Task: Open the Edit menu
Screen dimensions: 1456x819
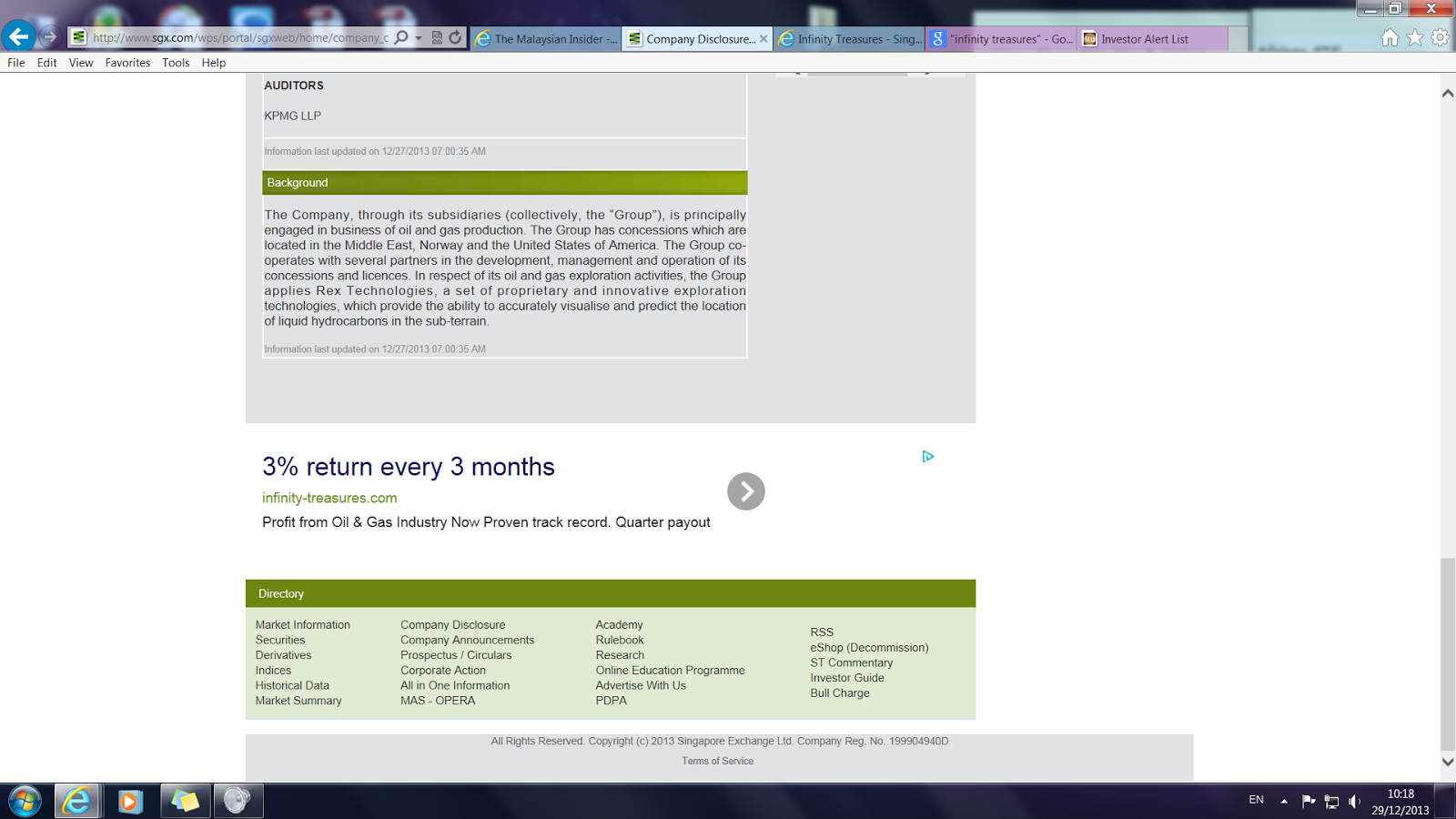Action: [x=47, y=63]
